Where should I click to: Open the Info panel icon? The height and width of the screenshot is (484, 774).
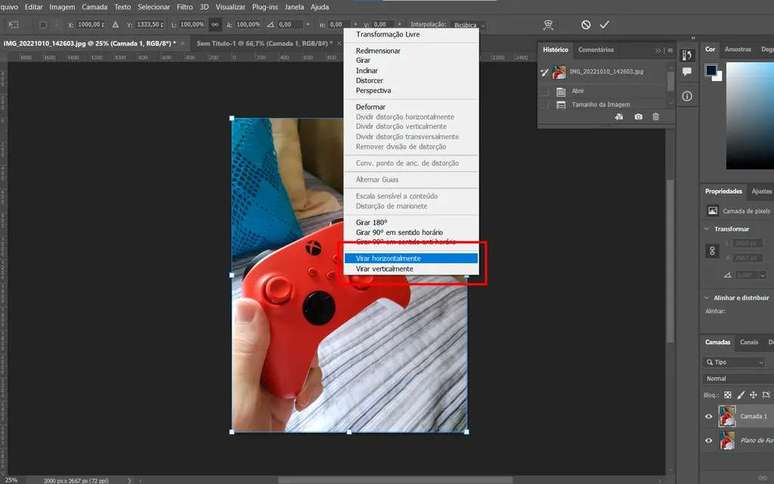[687, 96]
